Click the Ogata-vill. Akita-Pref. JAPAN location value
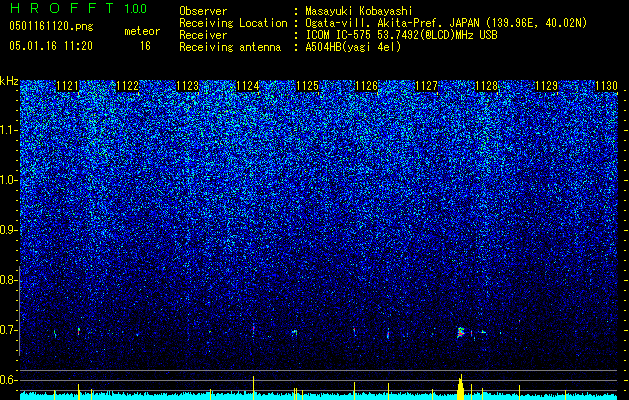629x400 pixels. click(446, 23)
